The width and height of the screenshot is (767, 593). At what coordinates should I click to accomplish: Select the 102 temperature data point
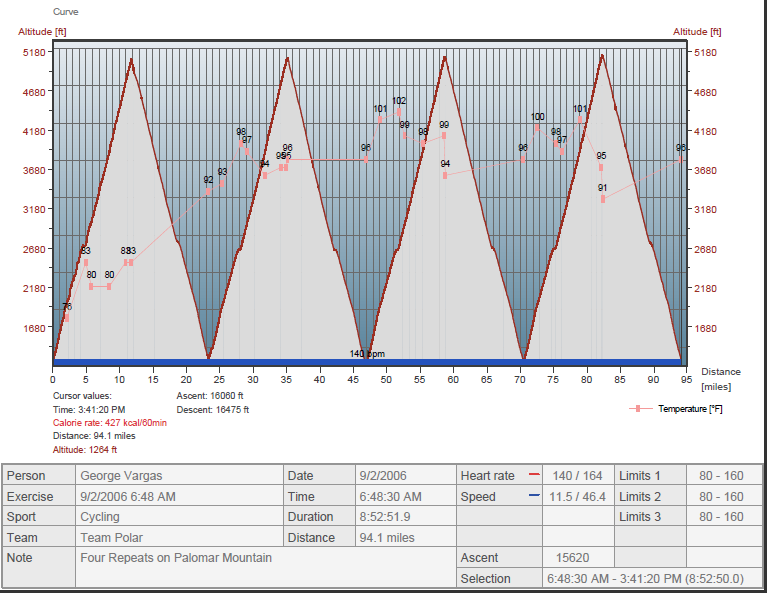(399, 112)
